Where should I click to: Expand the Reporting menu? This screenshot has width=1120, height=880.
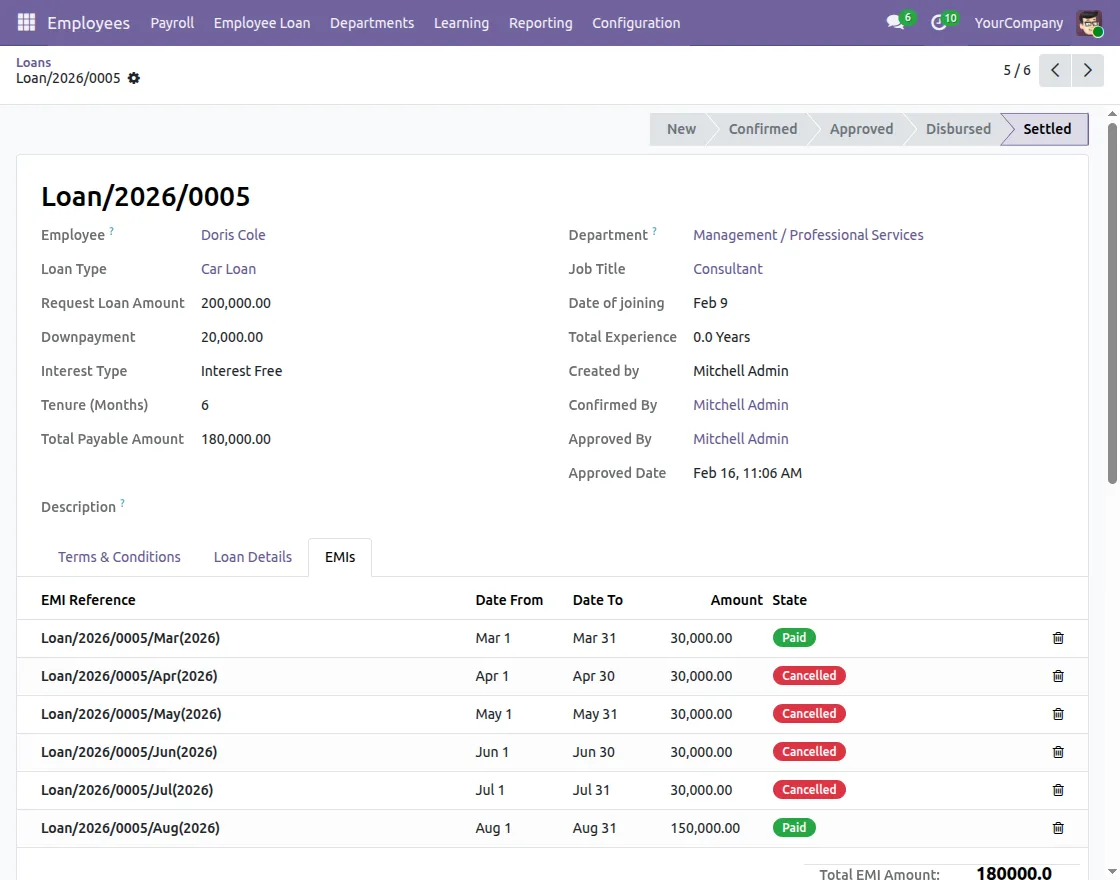(x=540, y=22)
